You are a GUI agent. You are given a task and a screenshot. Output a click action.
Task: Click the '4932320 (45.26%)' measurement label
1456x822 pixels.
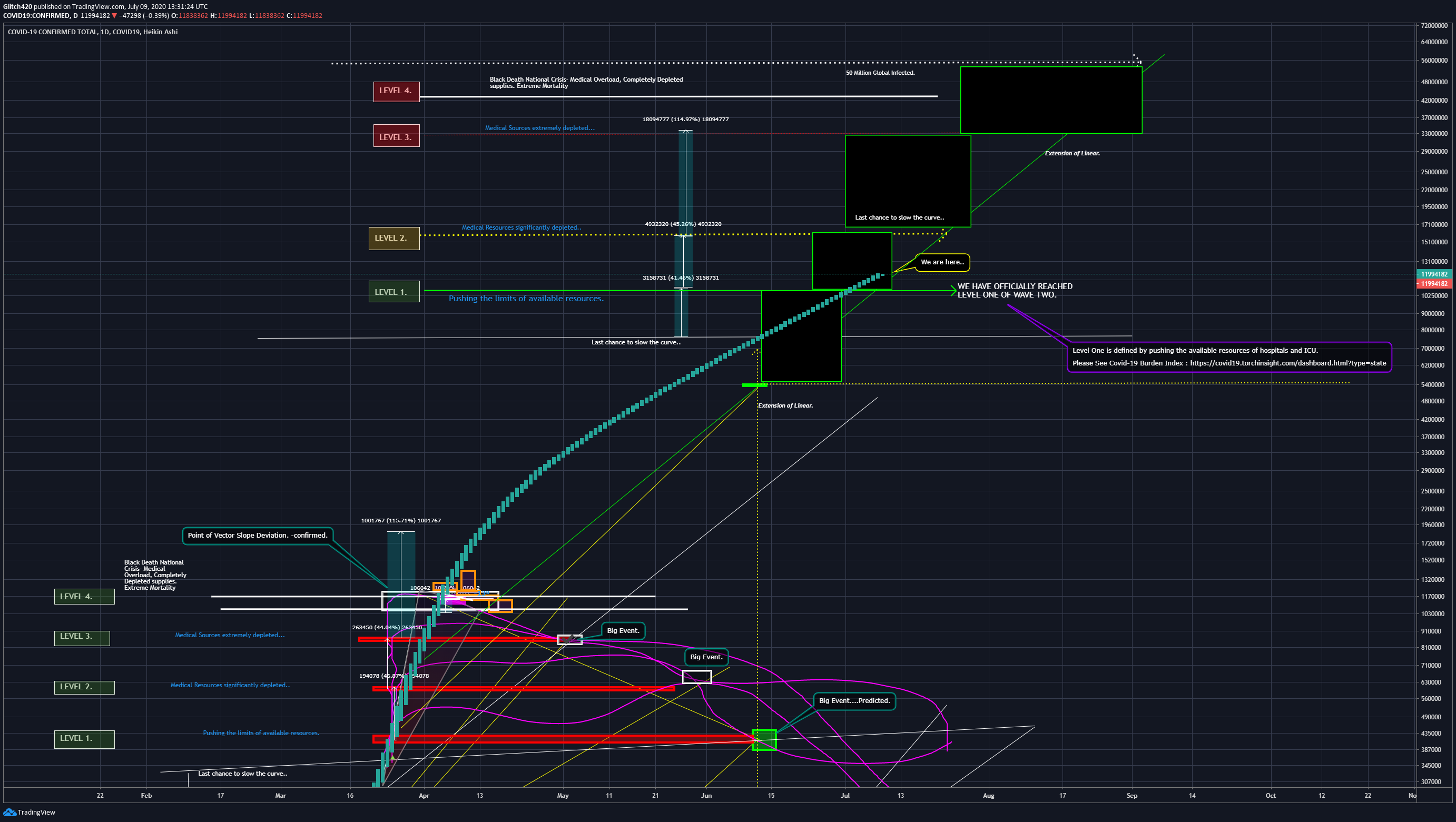(683, 224)
